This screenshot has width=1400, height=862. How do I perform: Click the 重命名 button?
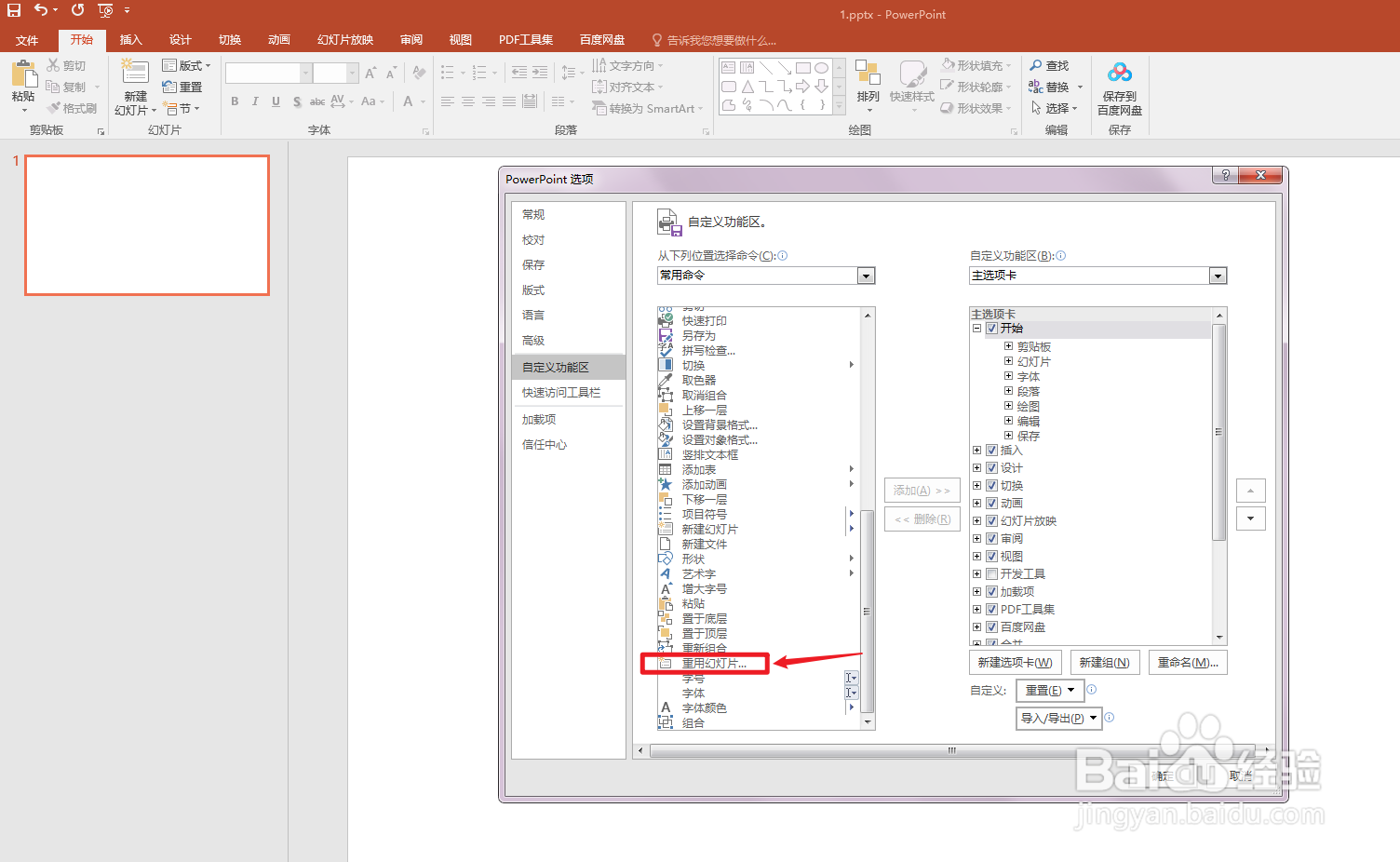point(1188,662)
